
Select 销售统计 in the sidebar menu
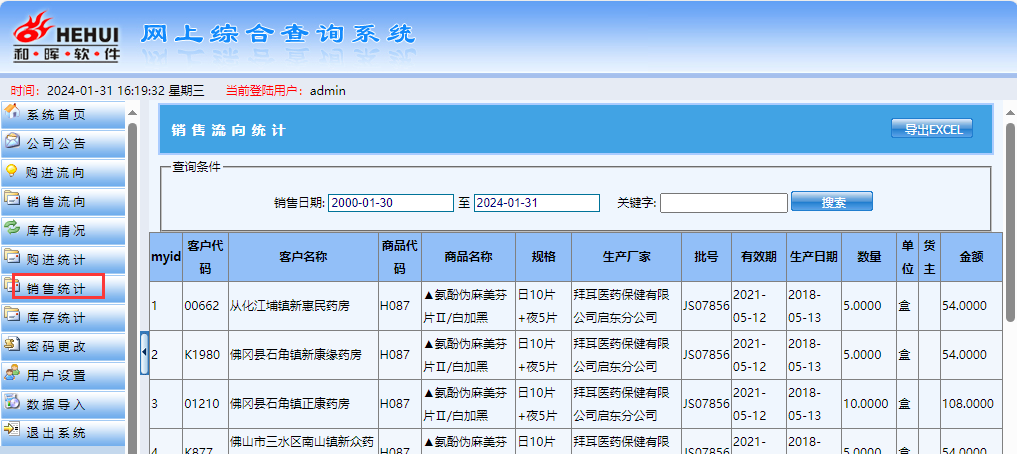tap(56, 289)
